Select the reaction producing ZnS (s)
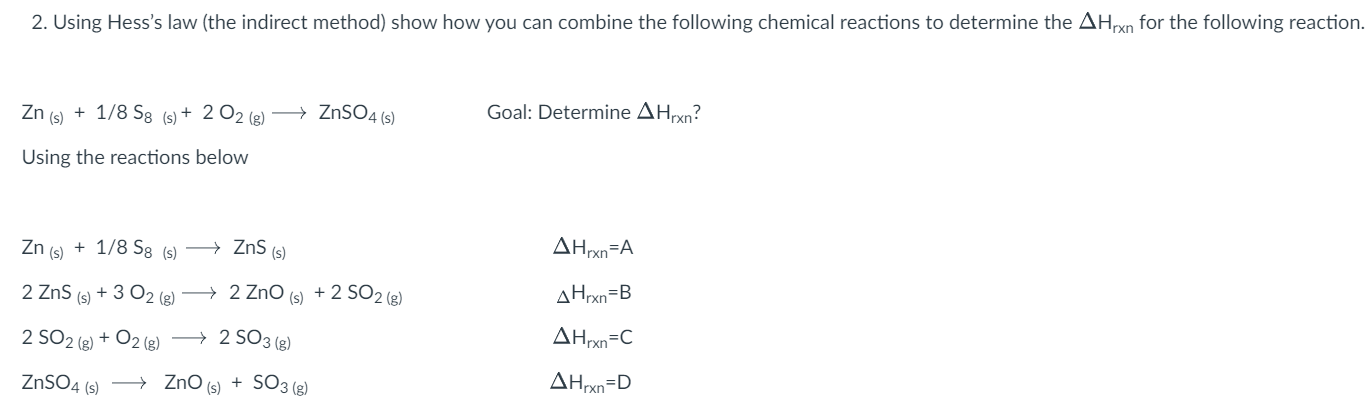Image resolution: width=1369 pixels, height=414 pixels. [155, 247]
